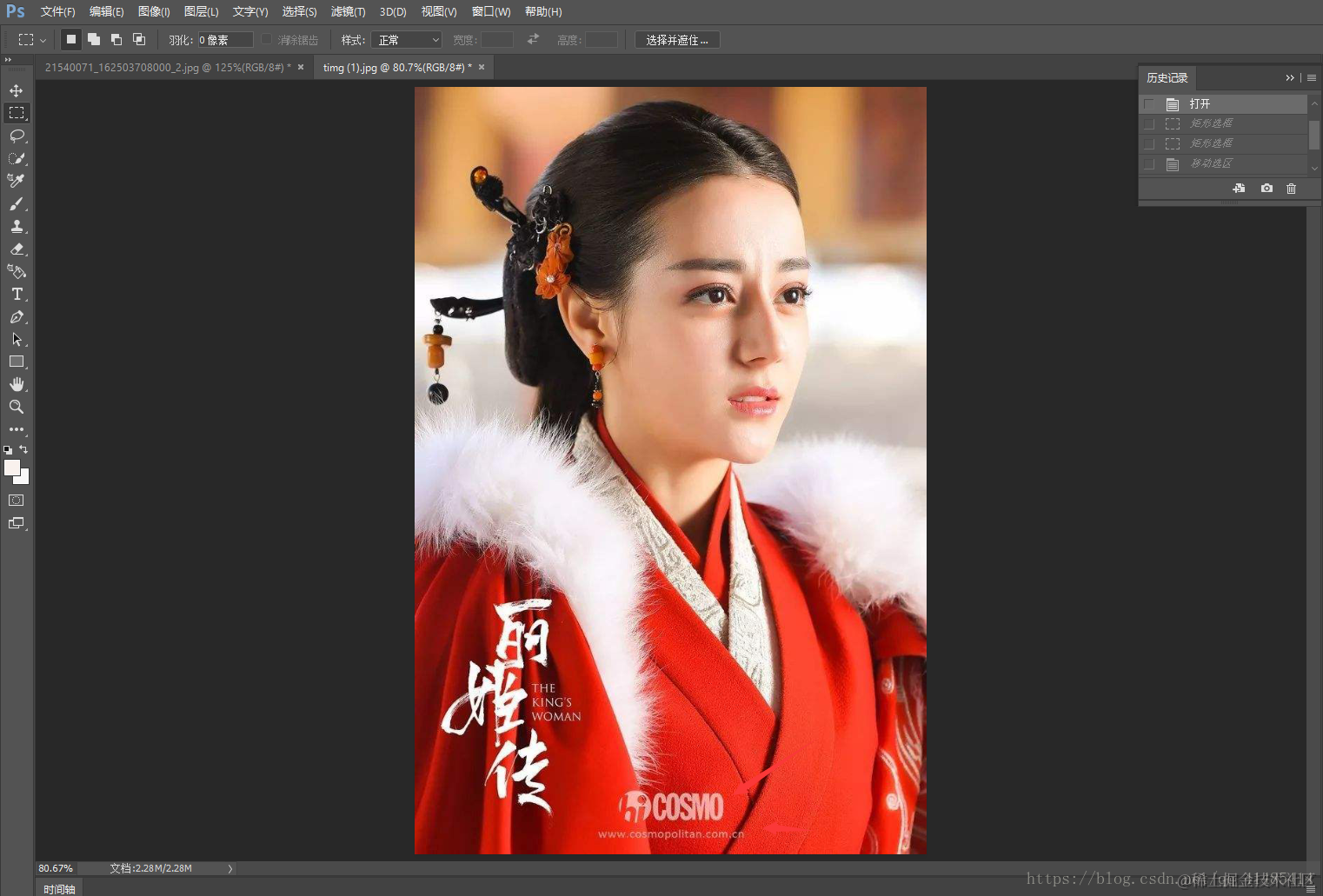The width and height of the screenshot is (1323, 896).
Task: Open the 窗口(W) menu
Action: (491, 11)
